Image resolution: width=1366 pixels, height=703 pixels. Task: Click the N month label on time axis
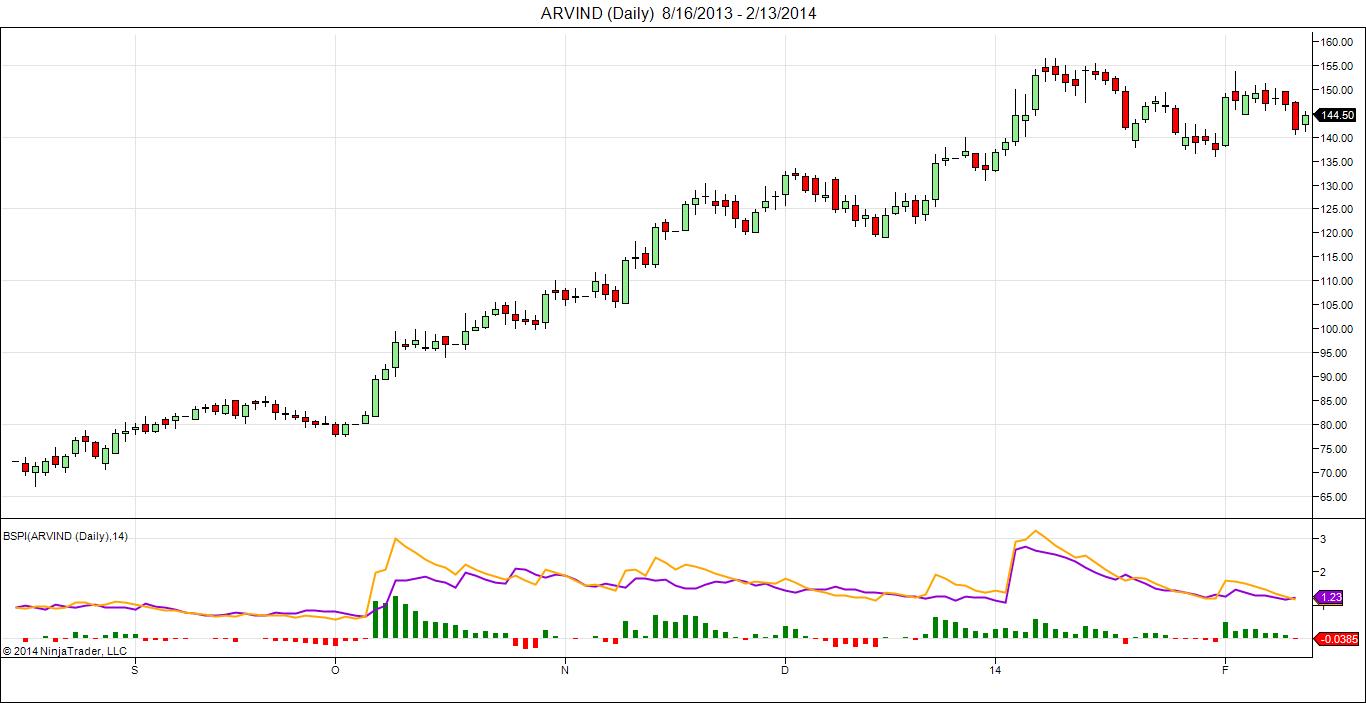[x=565, y=670]
